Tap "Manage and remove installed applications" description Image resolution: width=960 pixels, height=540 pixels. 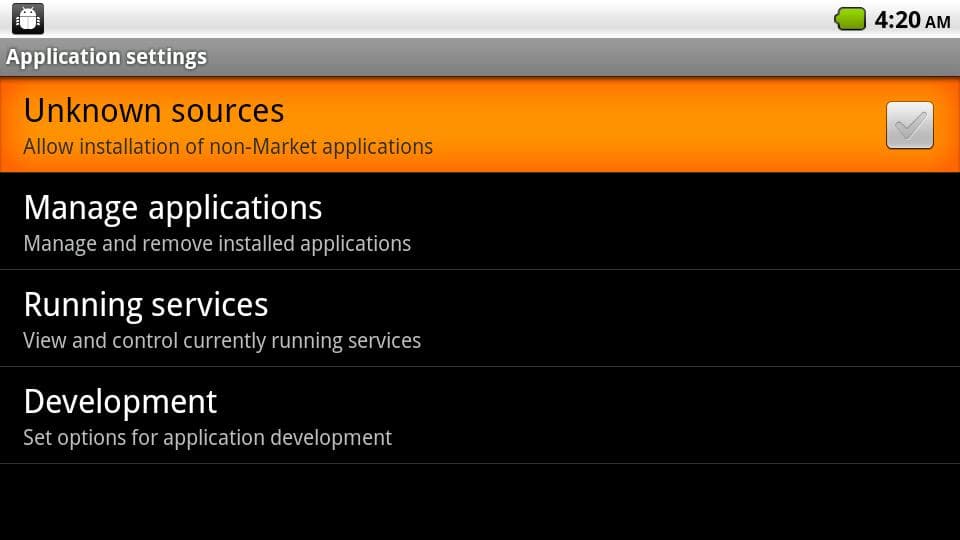pyautogui.click(x=217, y=244)
